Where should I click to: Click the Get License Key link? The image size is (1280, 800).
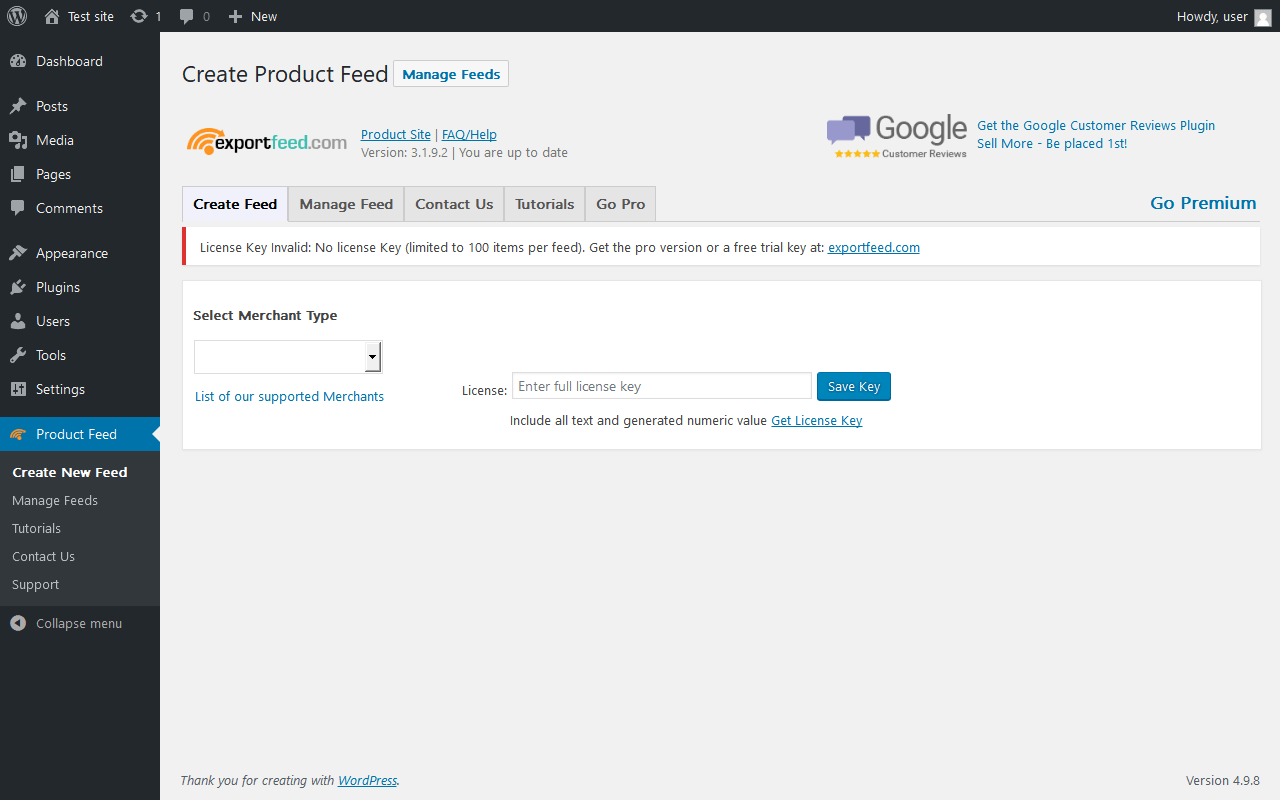[816, 421]
